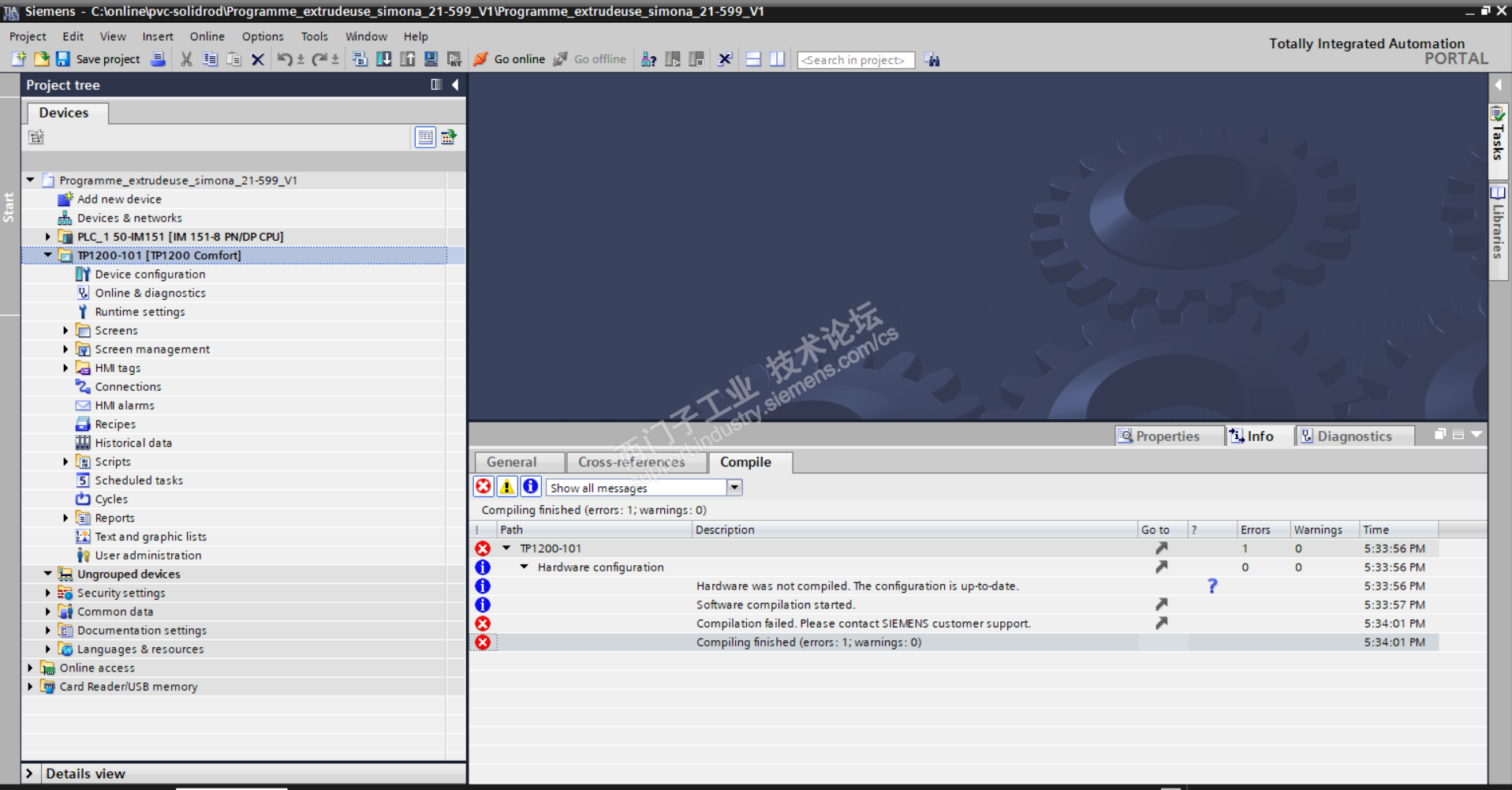1512x790 pixels.
Task: Open the Options menu
Action: pyautogui.click(x=263, y=36)
